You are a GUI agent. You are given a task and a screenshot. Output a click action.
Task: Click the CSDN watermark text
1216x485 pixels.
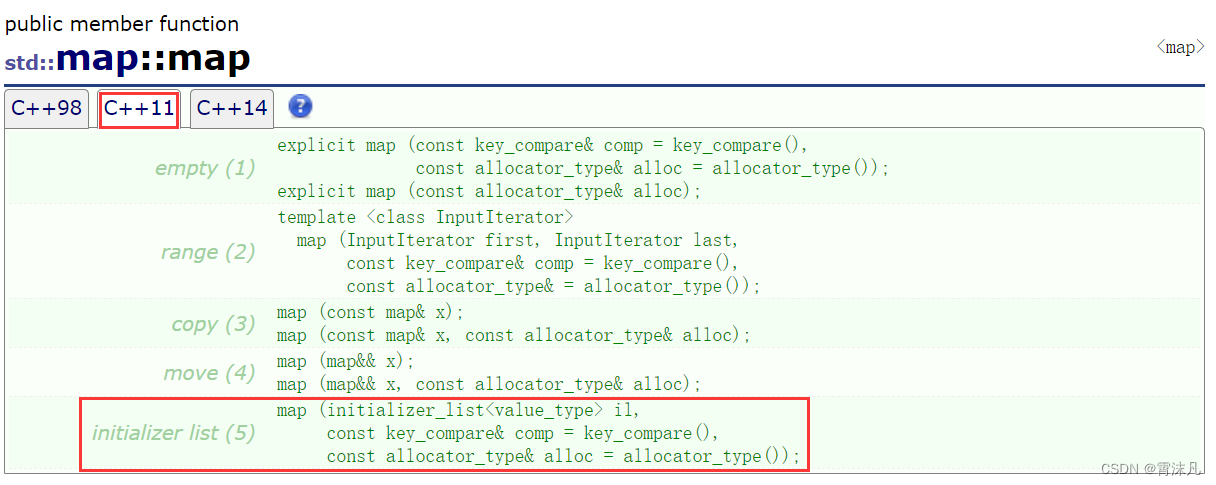coord(1151,468)
